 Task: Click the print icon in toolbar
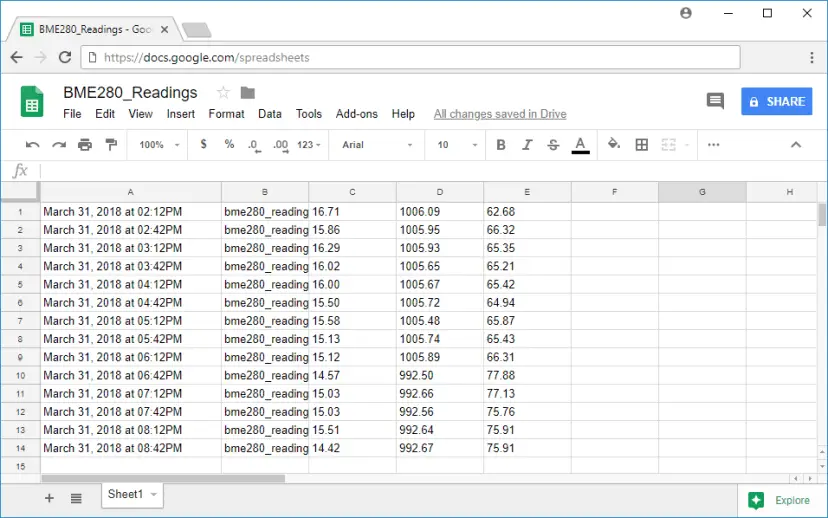tap(84, 145)
